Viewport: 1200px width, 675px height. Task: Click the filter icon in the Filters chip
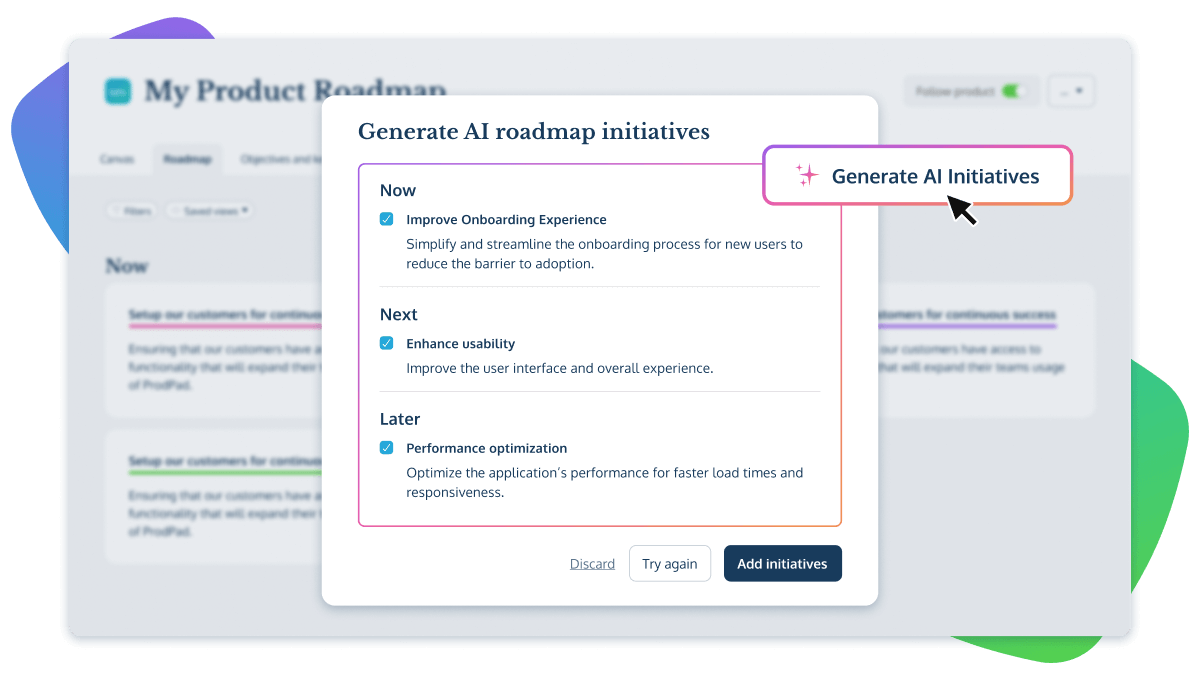click(116, 210)
